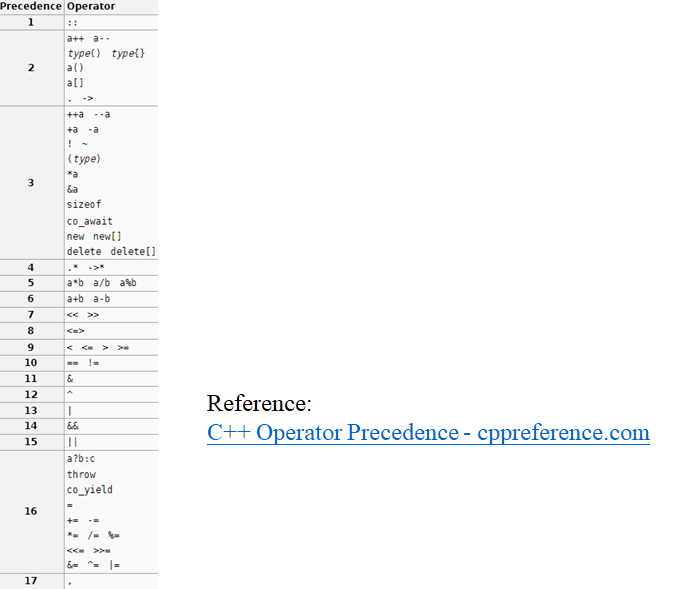Click precedence number 16 cell
674x589 pixels.
[x=31, y=511]
